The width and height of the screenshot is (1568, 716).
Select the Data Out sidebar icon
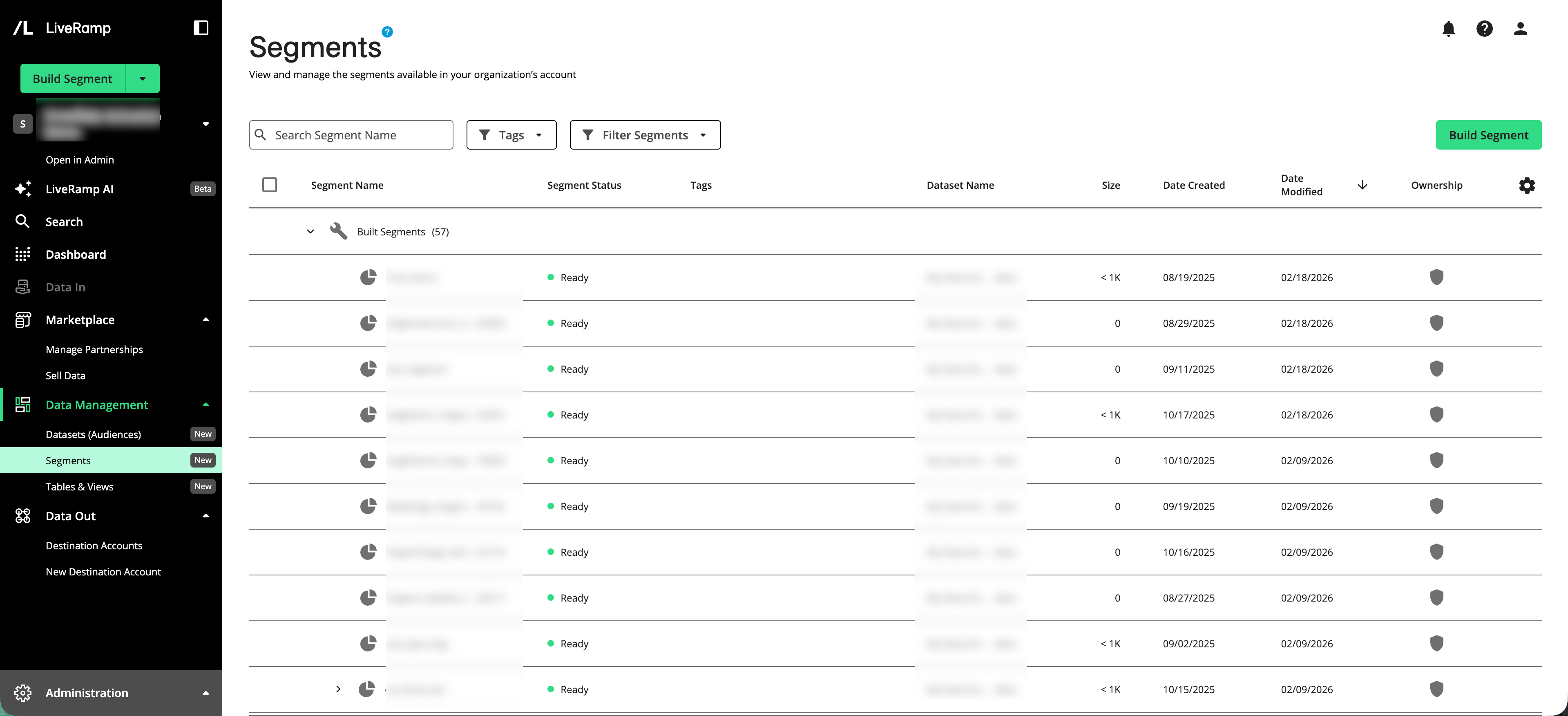[x=22, y=516]
